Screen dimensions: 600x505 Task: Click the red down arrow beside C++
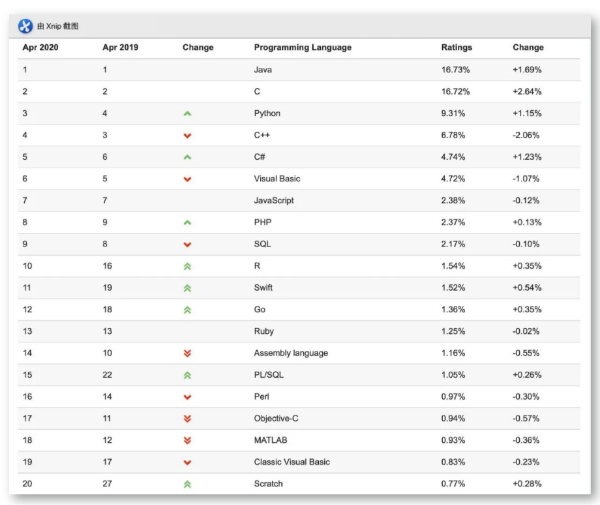(x=187, y=136)
